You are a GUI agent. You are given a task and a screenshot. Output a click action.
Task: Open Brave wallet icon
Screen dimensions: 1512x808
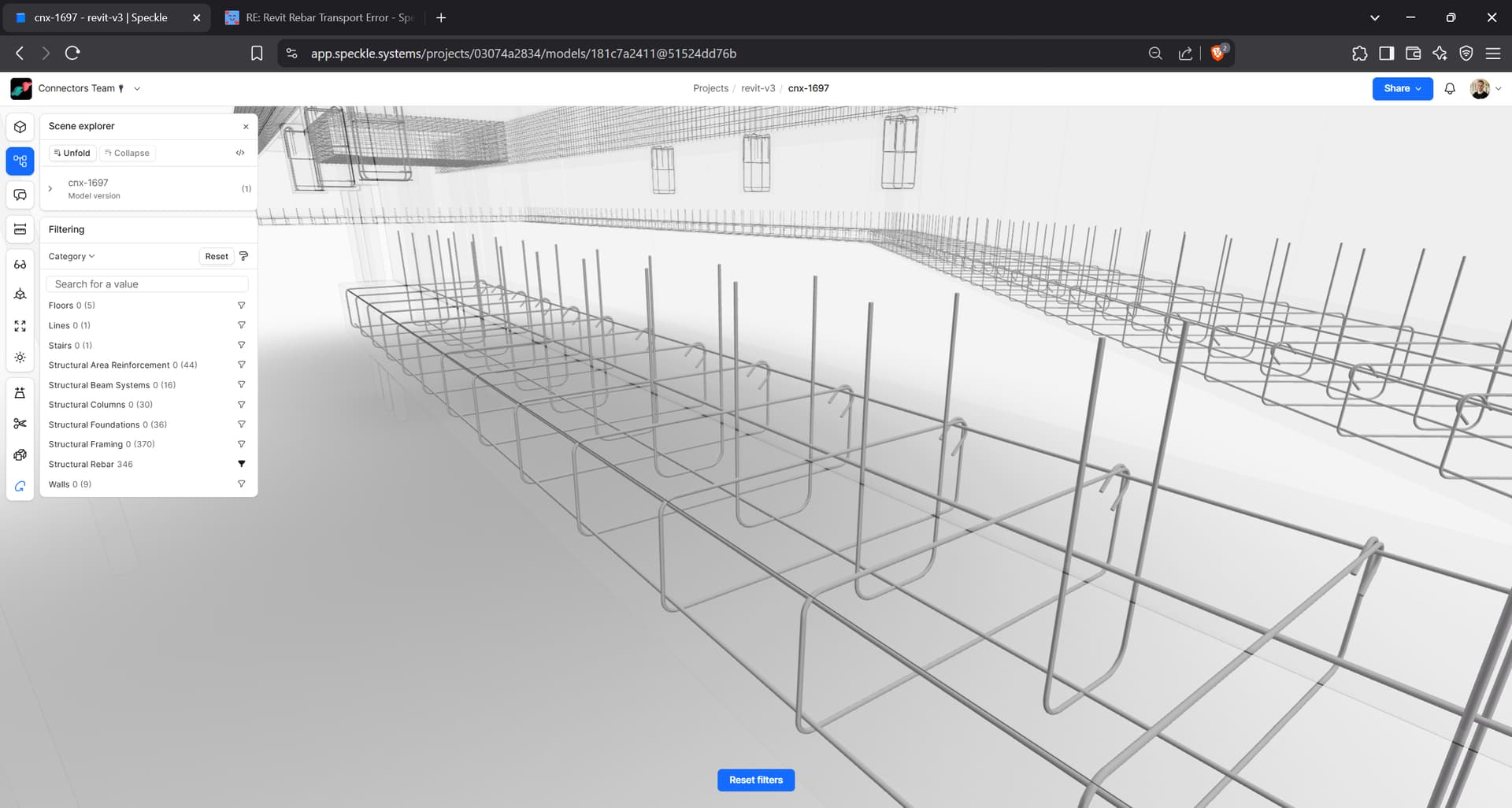[x=1414, y=54]
